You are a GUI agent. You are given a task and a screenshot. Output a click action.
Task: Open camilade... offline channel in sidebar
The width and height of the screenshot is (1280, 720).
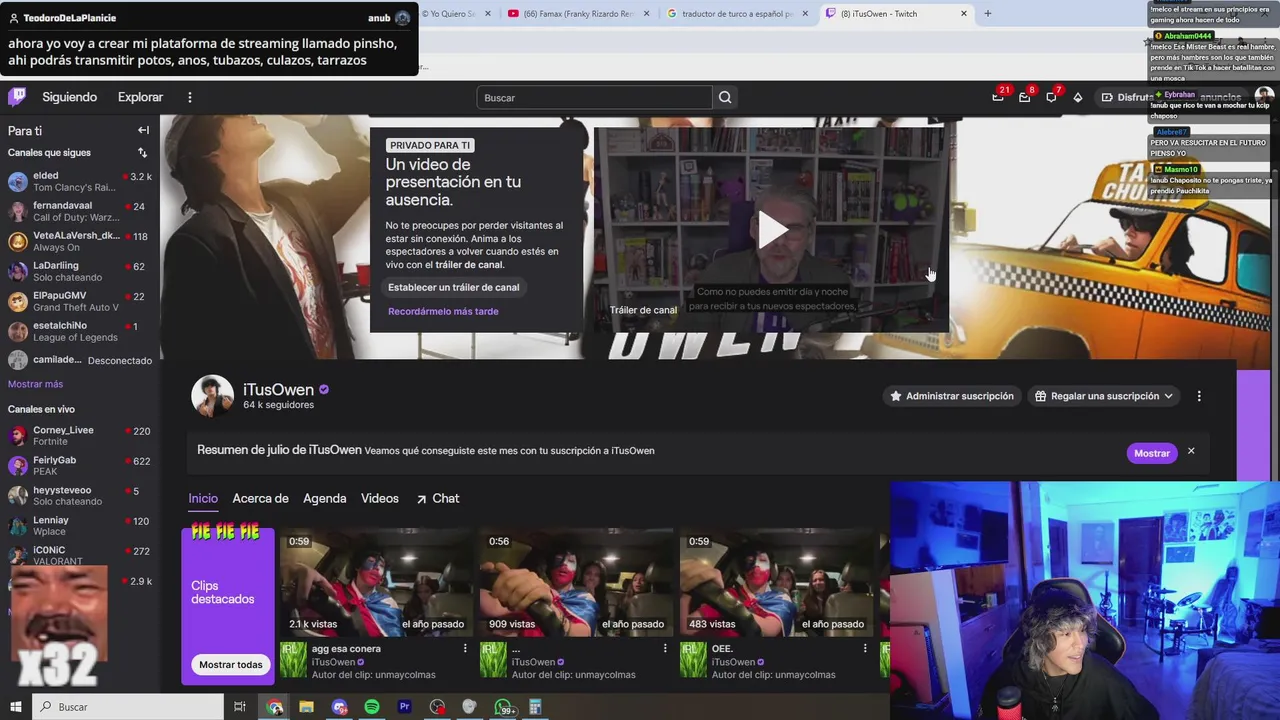click(80, 360)
